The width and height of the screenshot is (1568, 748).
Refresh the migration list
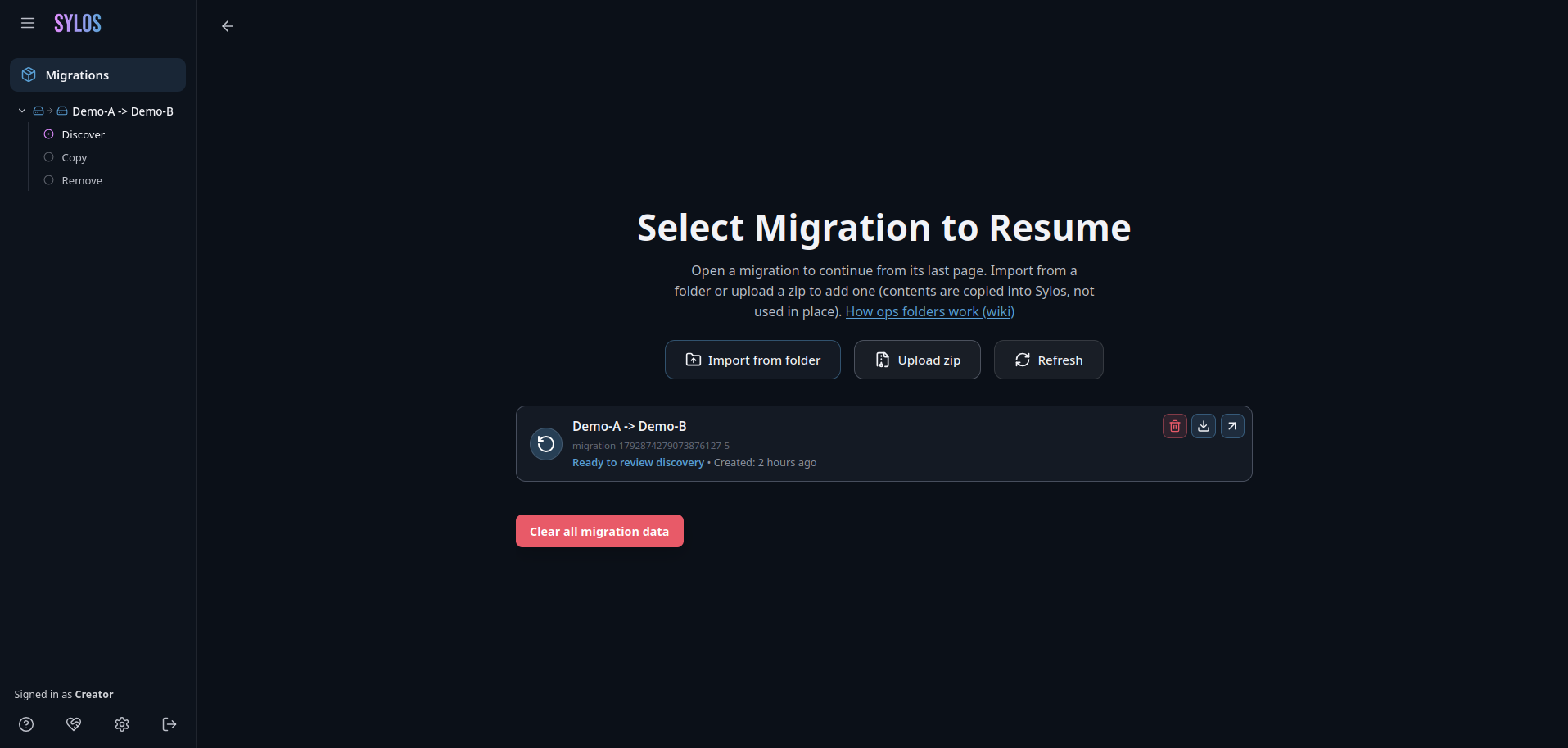(1049, 360)
